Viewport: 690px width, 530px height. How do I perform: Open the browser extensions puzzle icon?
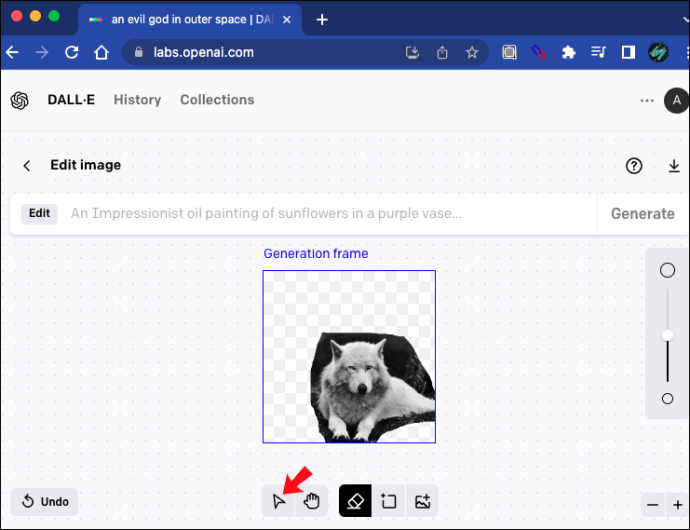569,53
